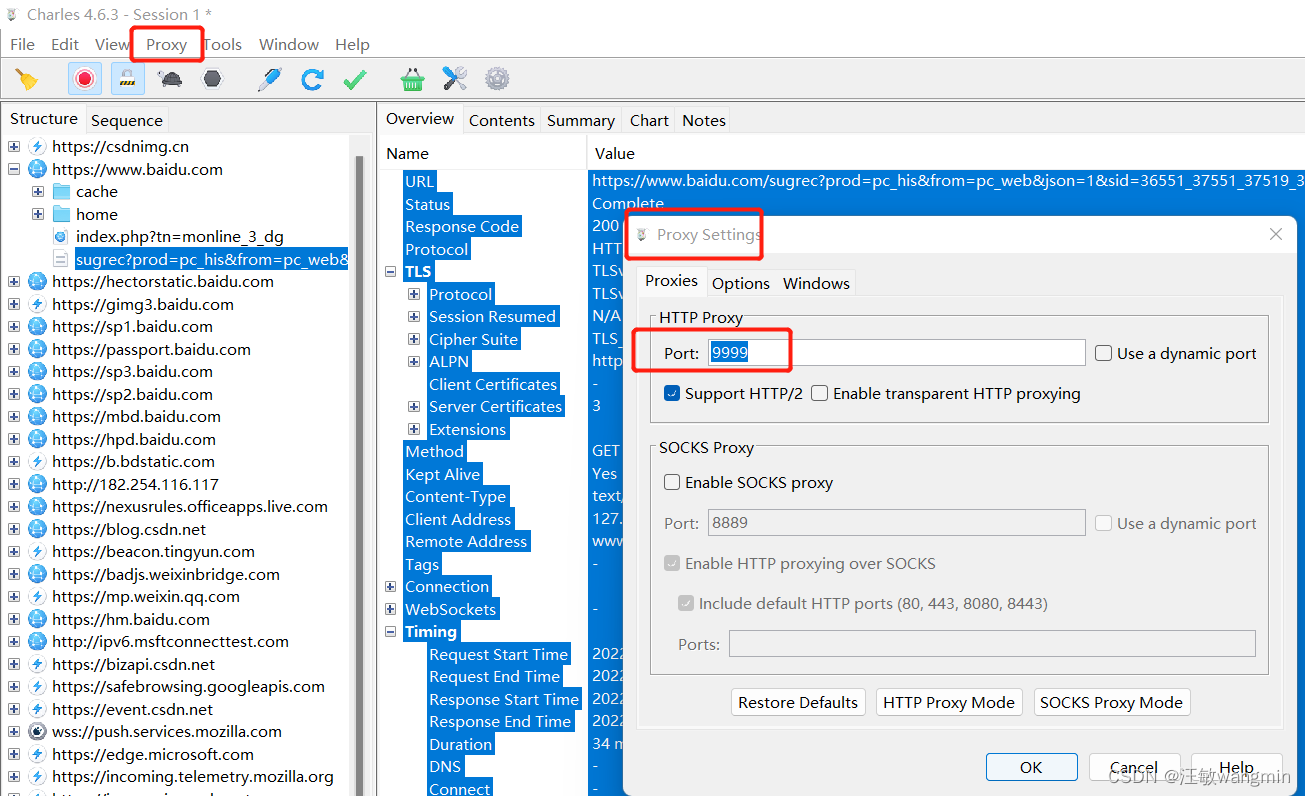This screenshot has width=1305, height=796.
Task: Expand the https://csdnimg.cn node
Action: 14,146
